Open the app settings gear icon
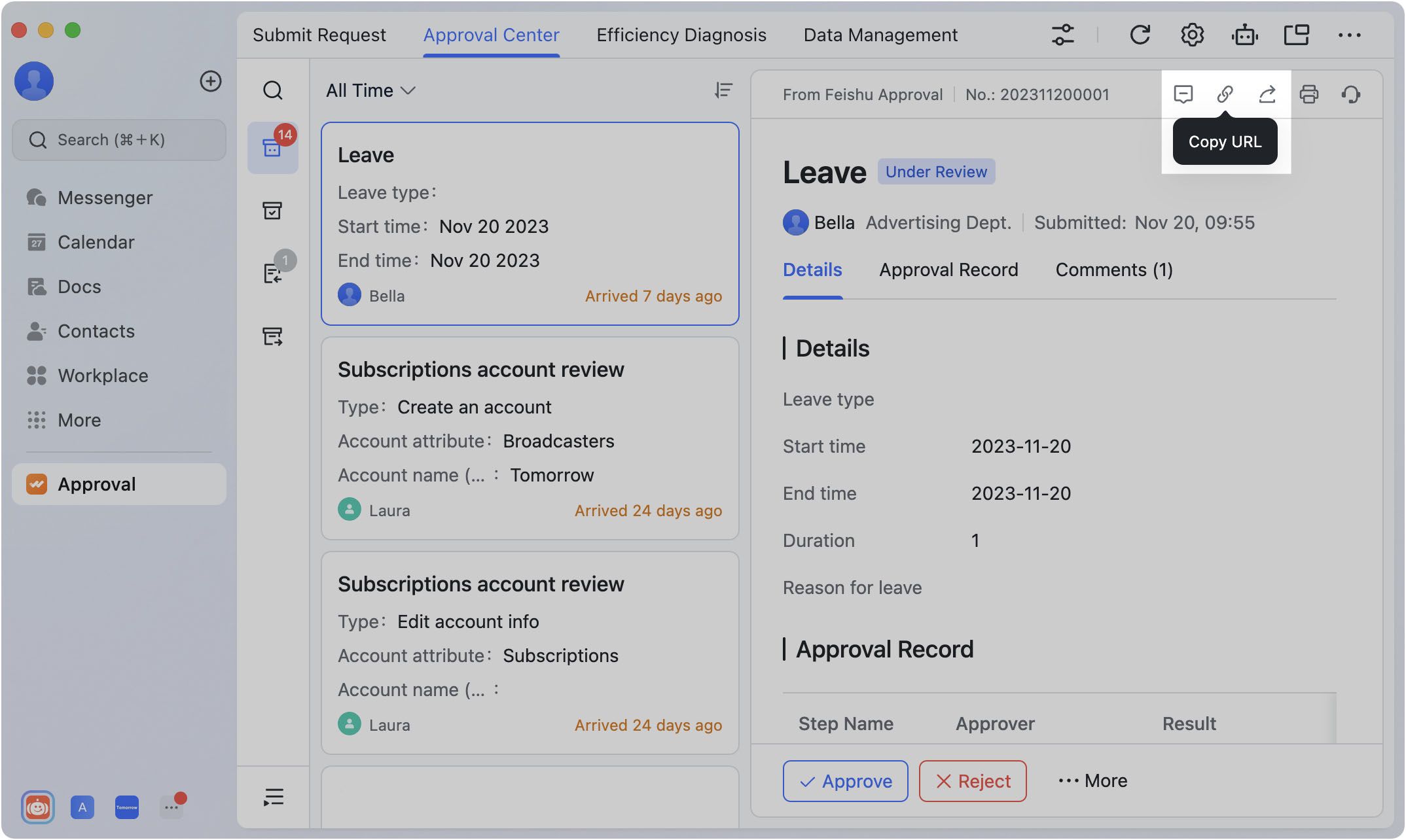Viewport: 1406px width, 840px height. point(1191,35)
